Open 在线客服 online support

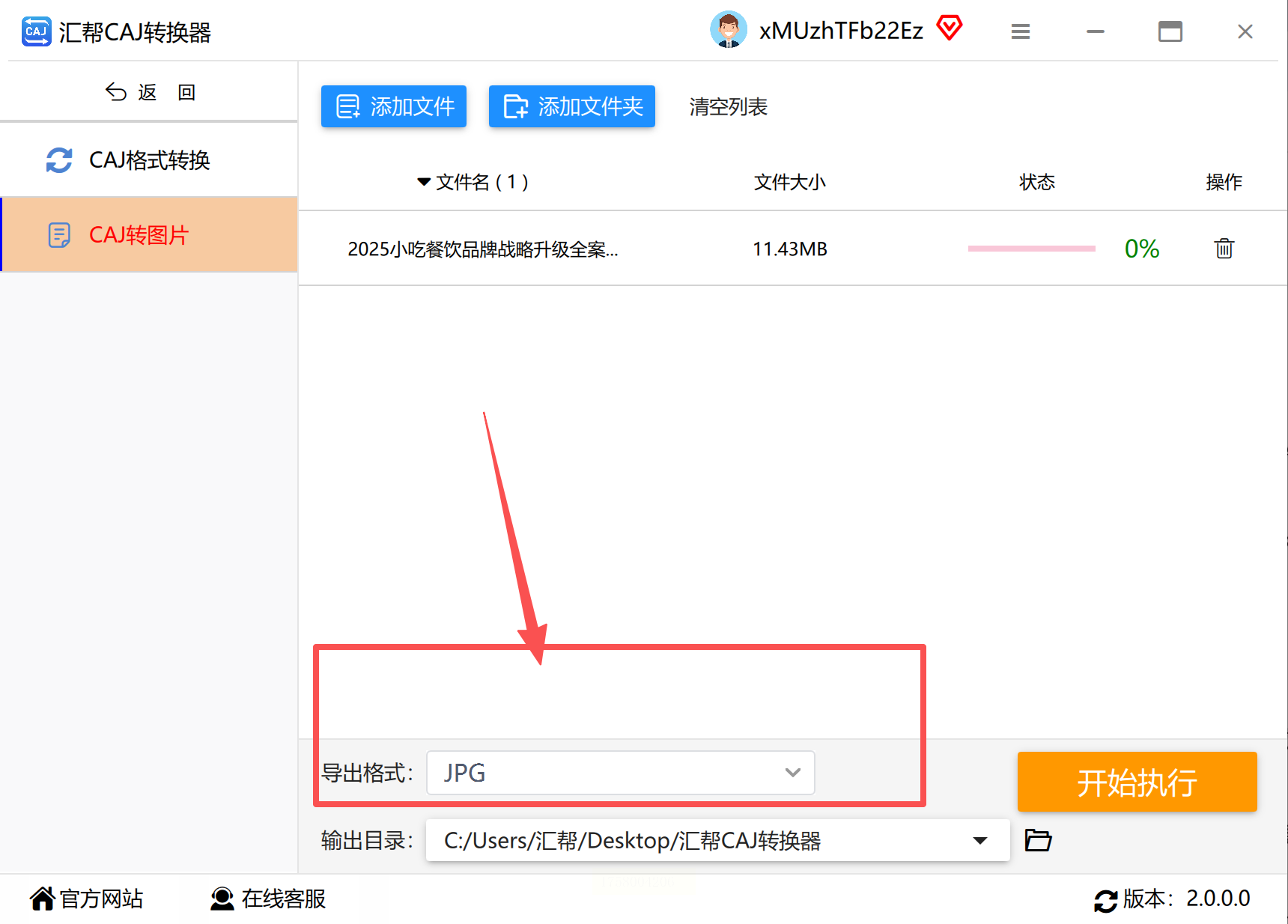click(268, 899)
